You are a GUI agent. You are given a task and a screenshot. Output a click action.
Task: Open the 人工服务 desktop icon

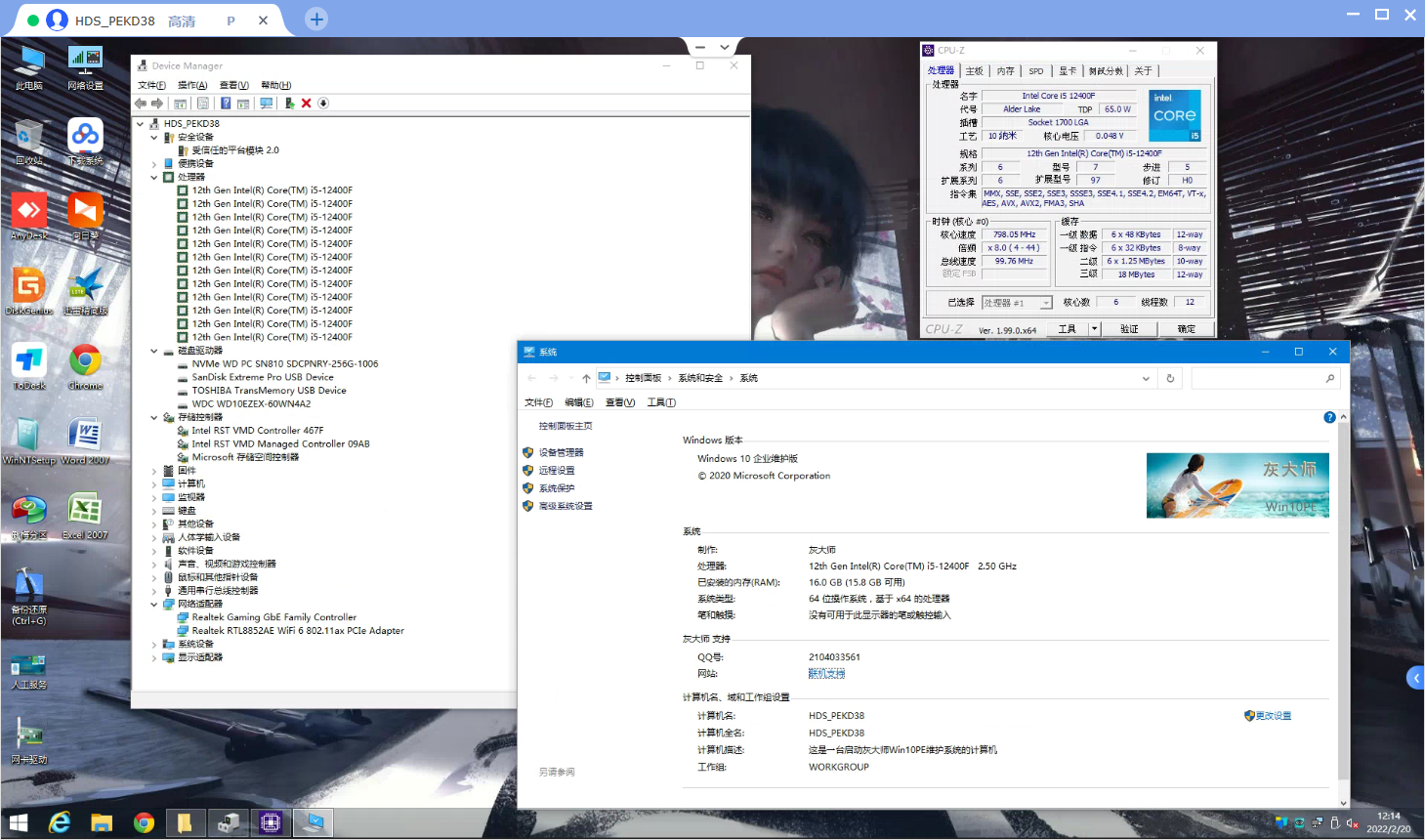coord(28,672)
